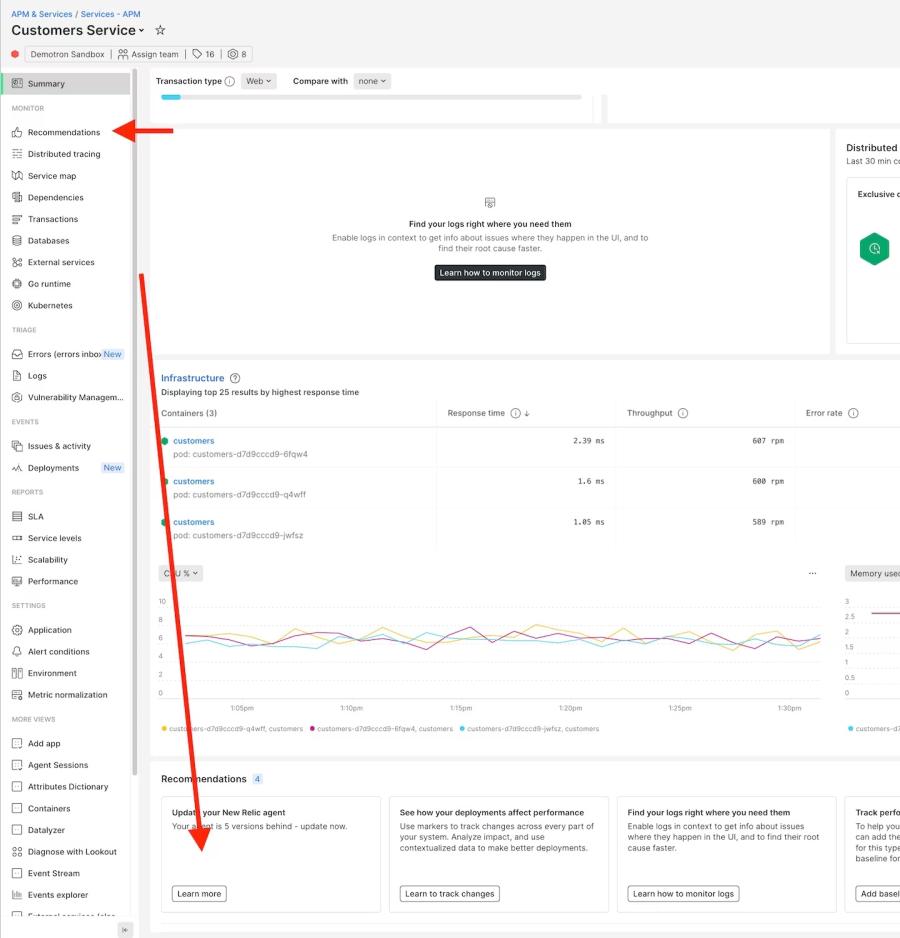Sort by Response time arrow icon
The width and height of the screenshot is (900, 938).
point(527,413)
